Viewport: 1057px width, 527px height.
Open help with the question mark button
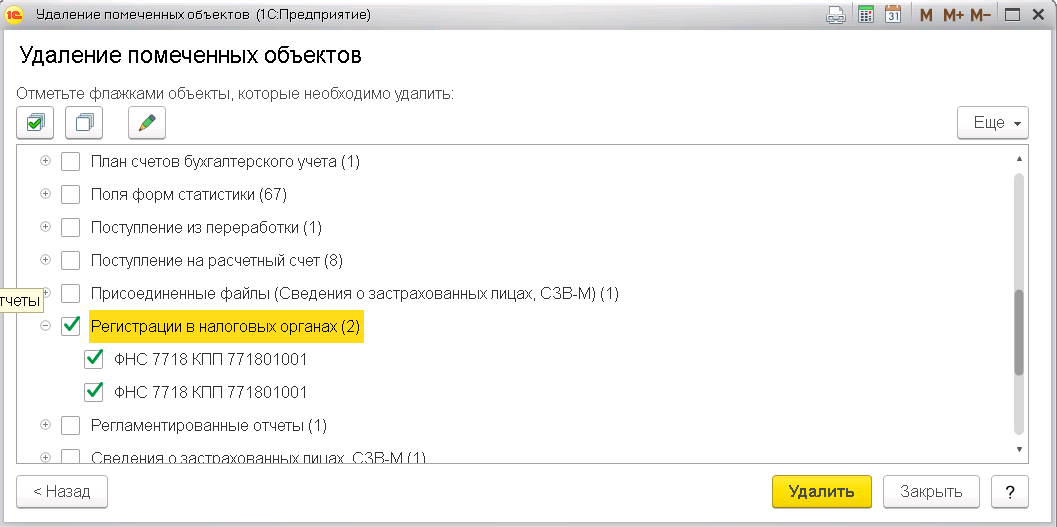pyautogui.click(x=1010, y=491)
